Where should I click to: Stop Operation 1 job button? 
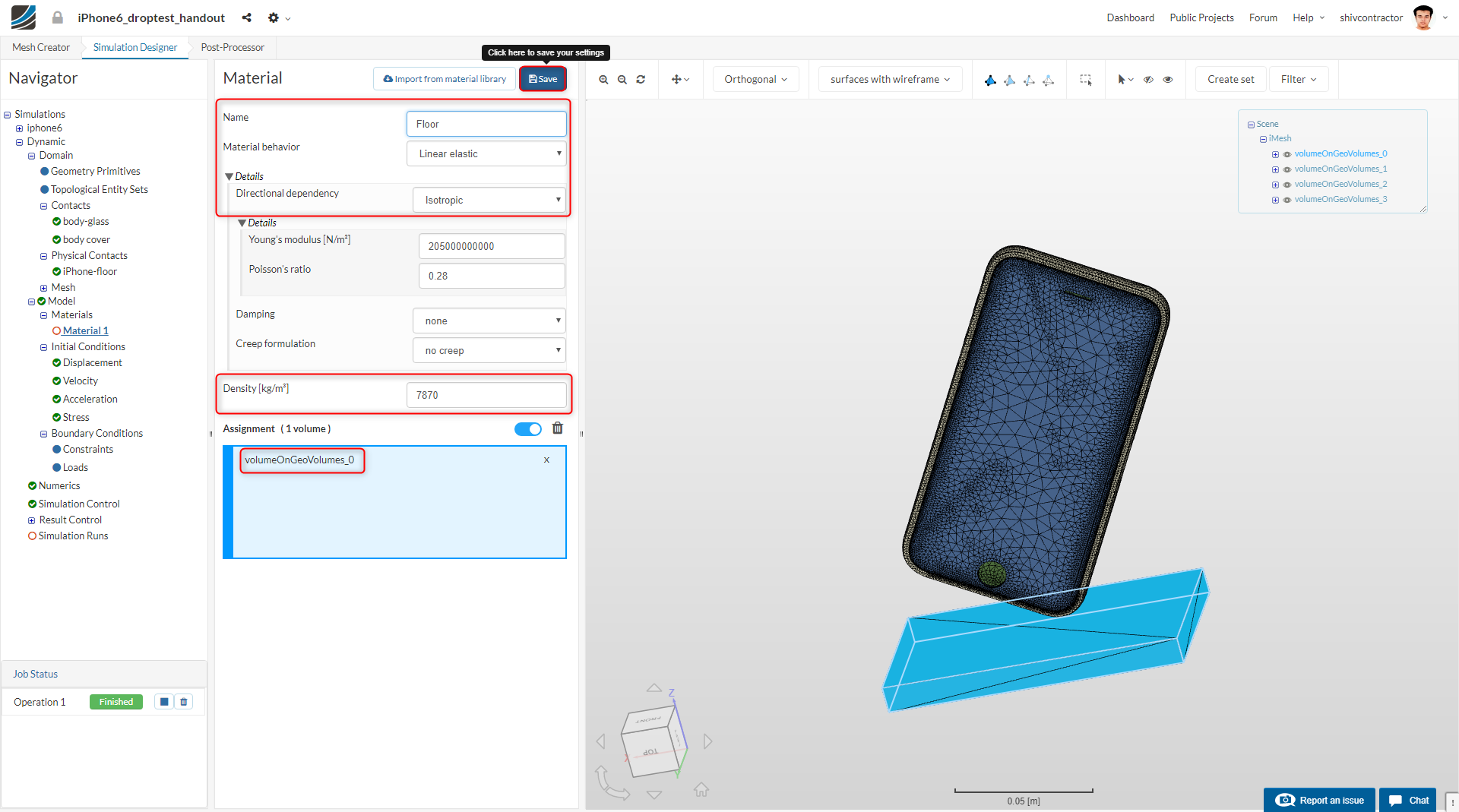point(164,702)
